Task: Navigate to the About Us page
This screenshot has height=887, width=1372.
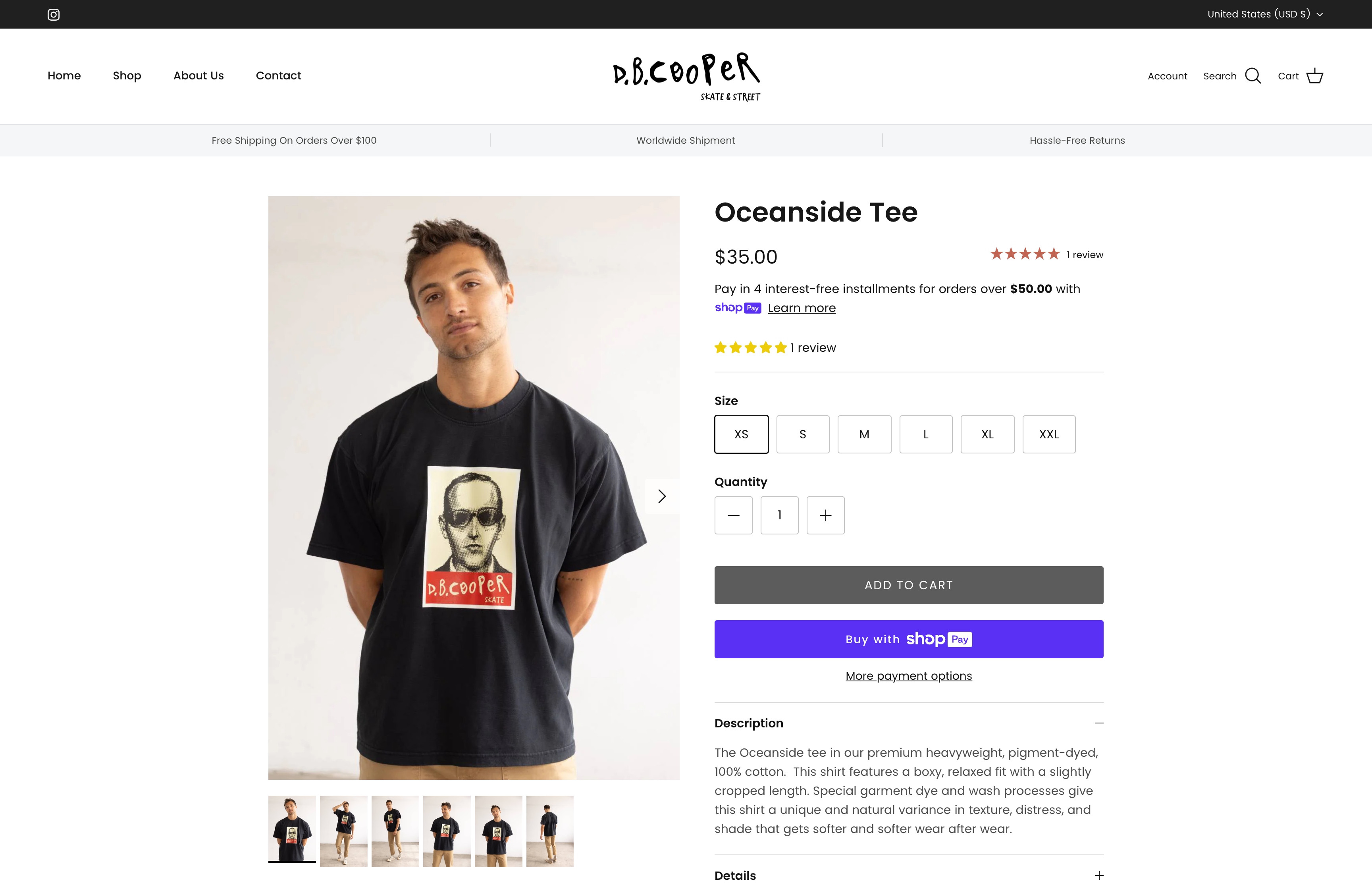Action: coord(198,75)
